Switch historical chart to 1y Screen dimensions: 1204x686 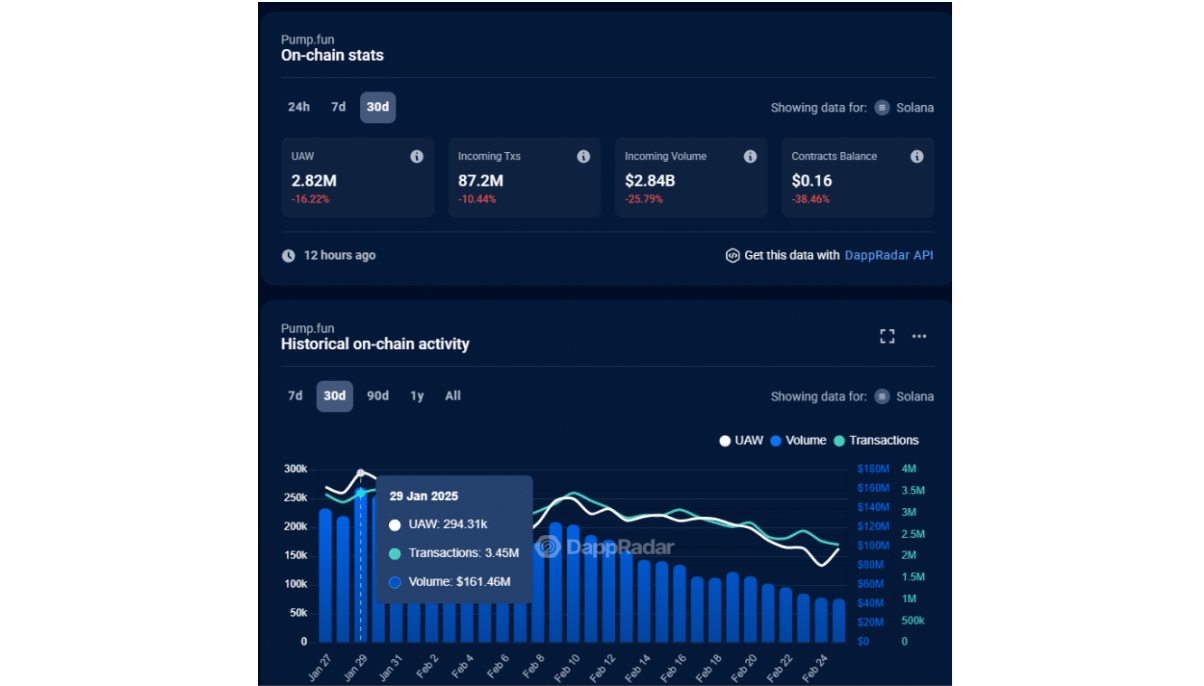417,396
